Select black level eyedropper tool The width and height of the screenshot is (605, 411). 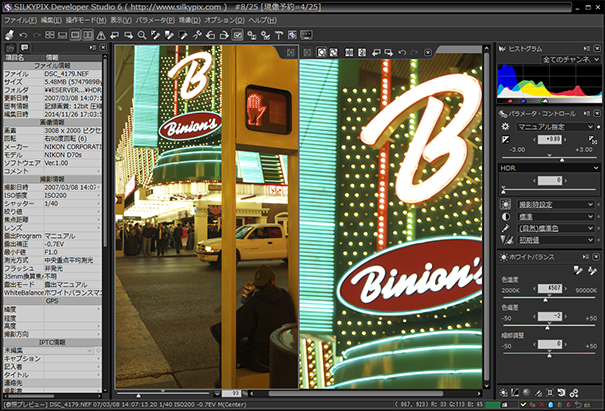[x=183, y=36]
